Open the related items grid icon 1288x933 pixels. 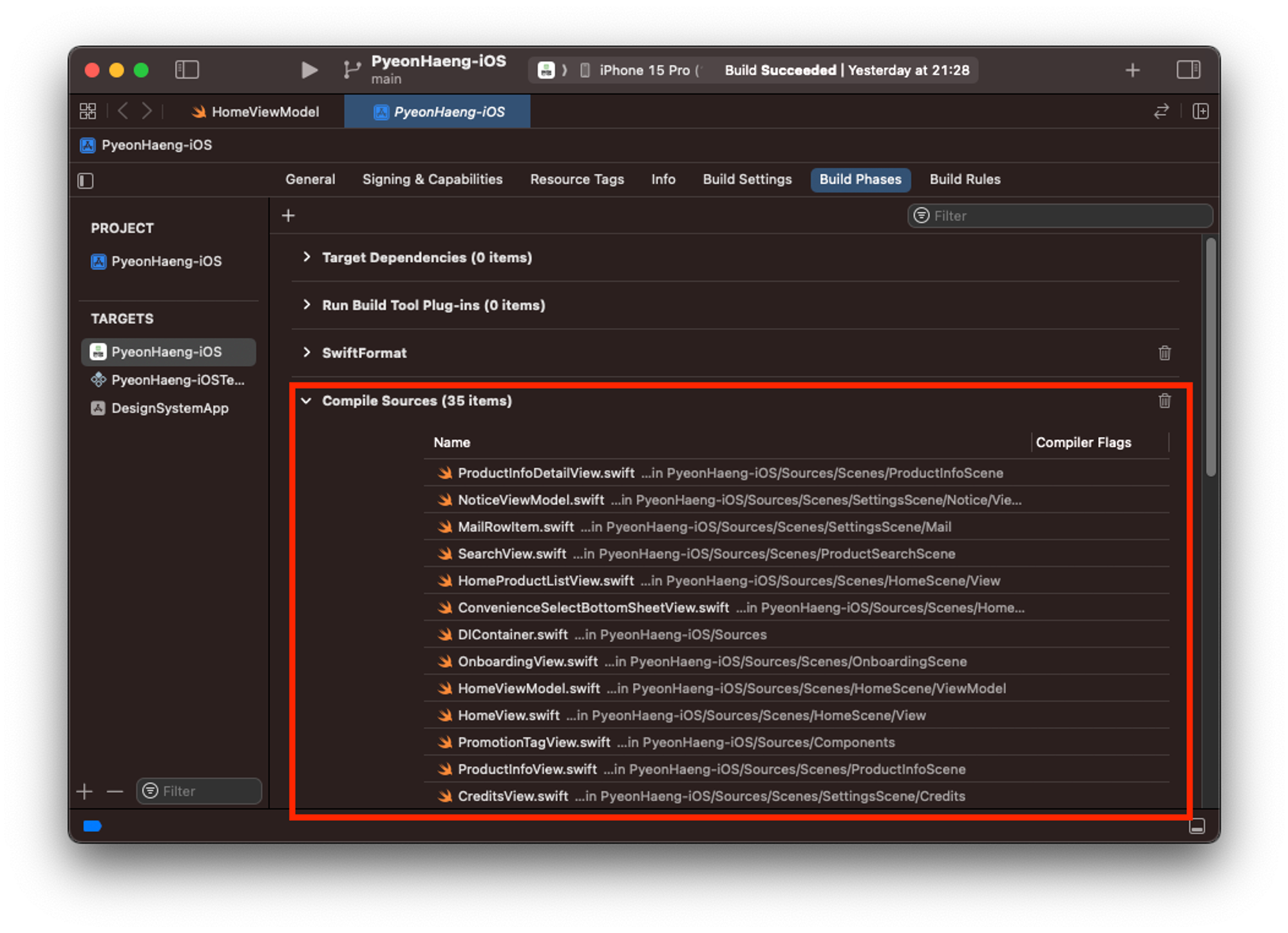(88, 111)
